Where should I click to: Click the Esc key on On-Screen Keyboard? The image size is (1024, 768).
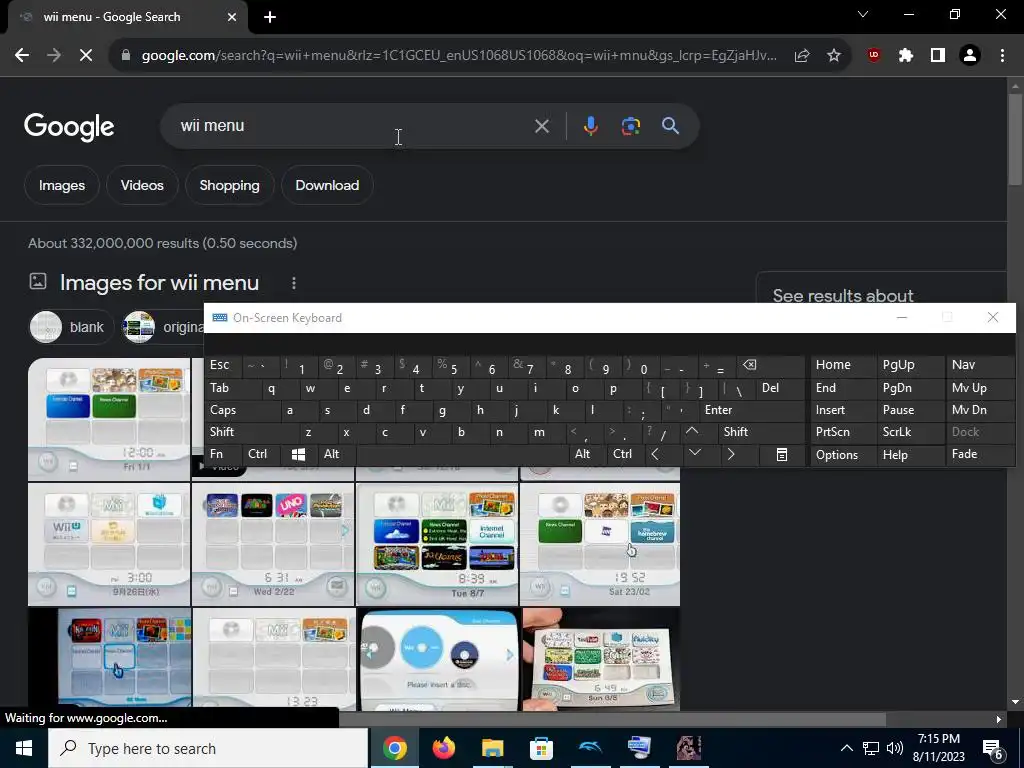tap(222, 365)
